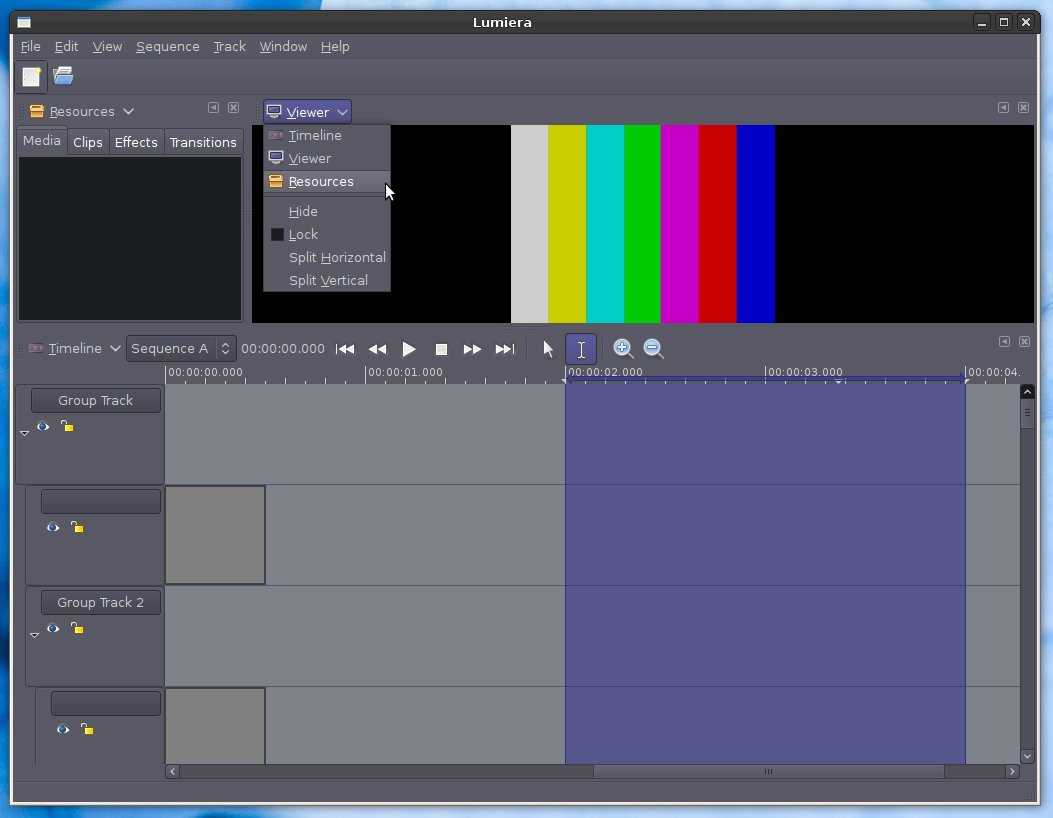Click the Group Track 2 header button
1053x818 pixels.
pyautogui.click(x=100, y=602)
